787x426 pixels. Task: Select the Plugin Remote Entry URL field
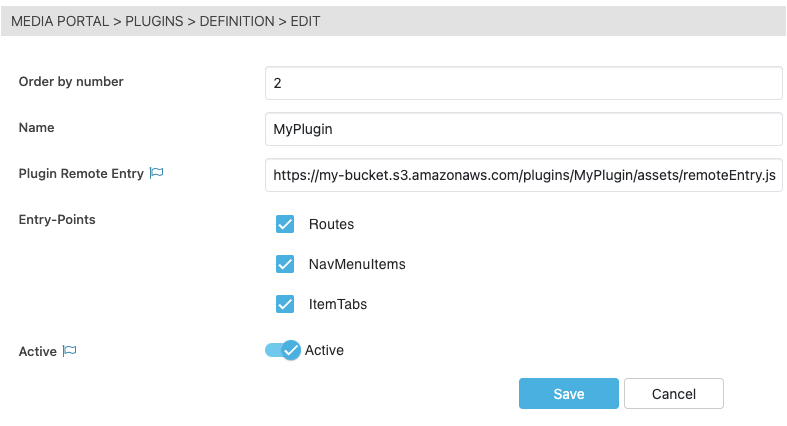point(523,174)
